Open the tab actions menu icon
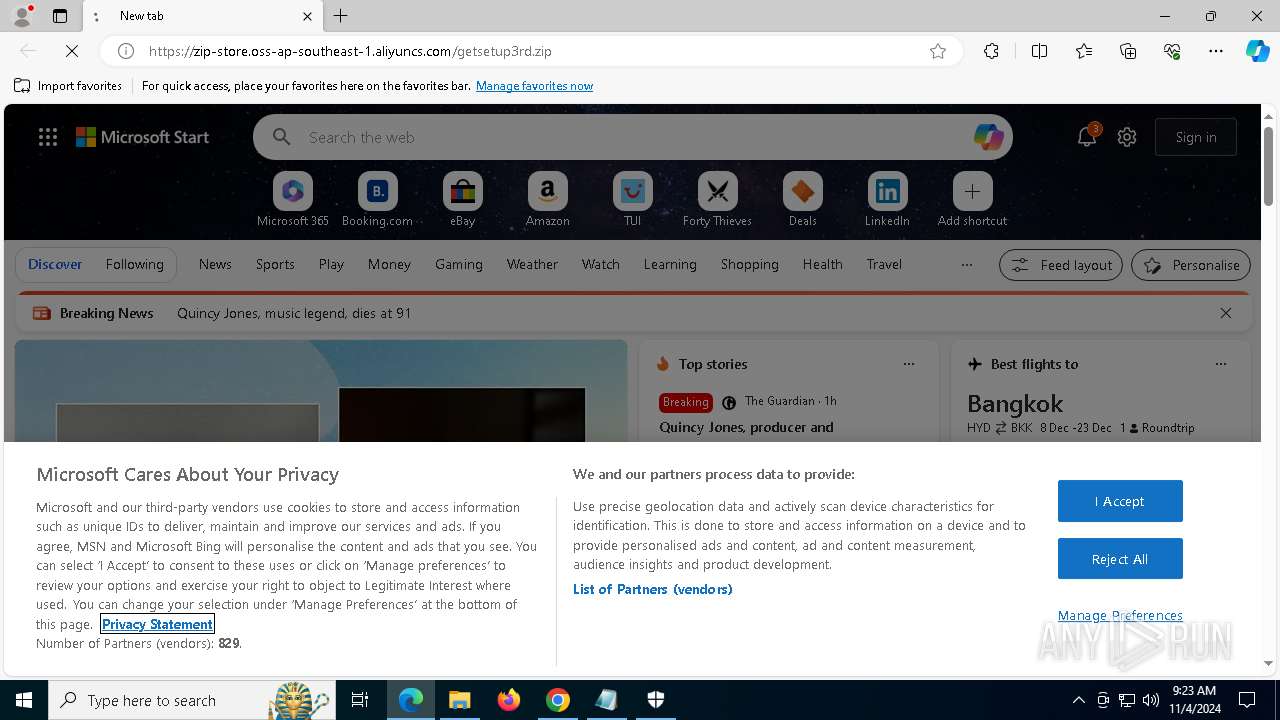Image resolution: width=1280 pixels, height=720 pixels. tap(60, 16)
